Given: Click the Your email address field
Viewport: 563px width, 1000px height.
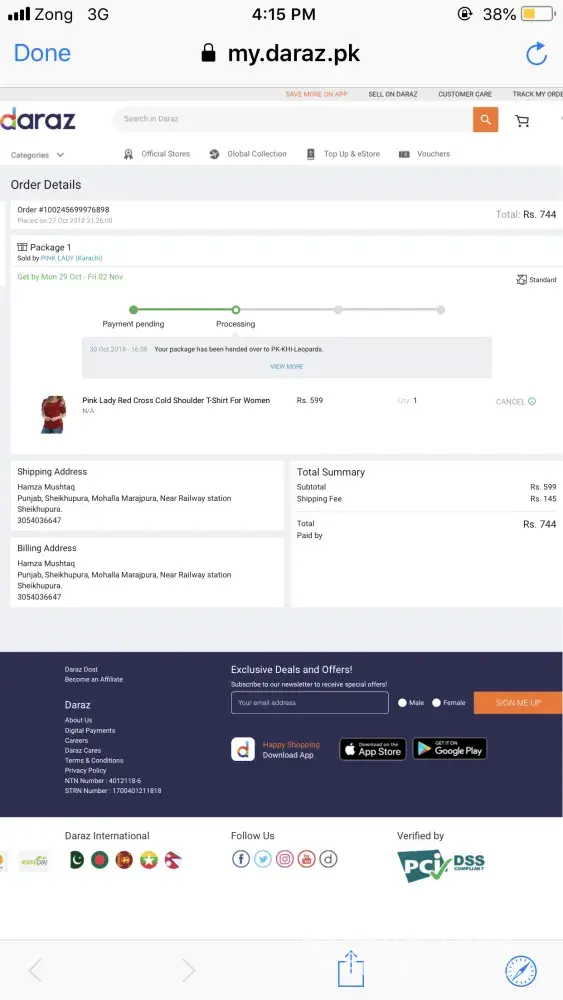Looking at the screenshot, I should [310, 703].
